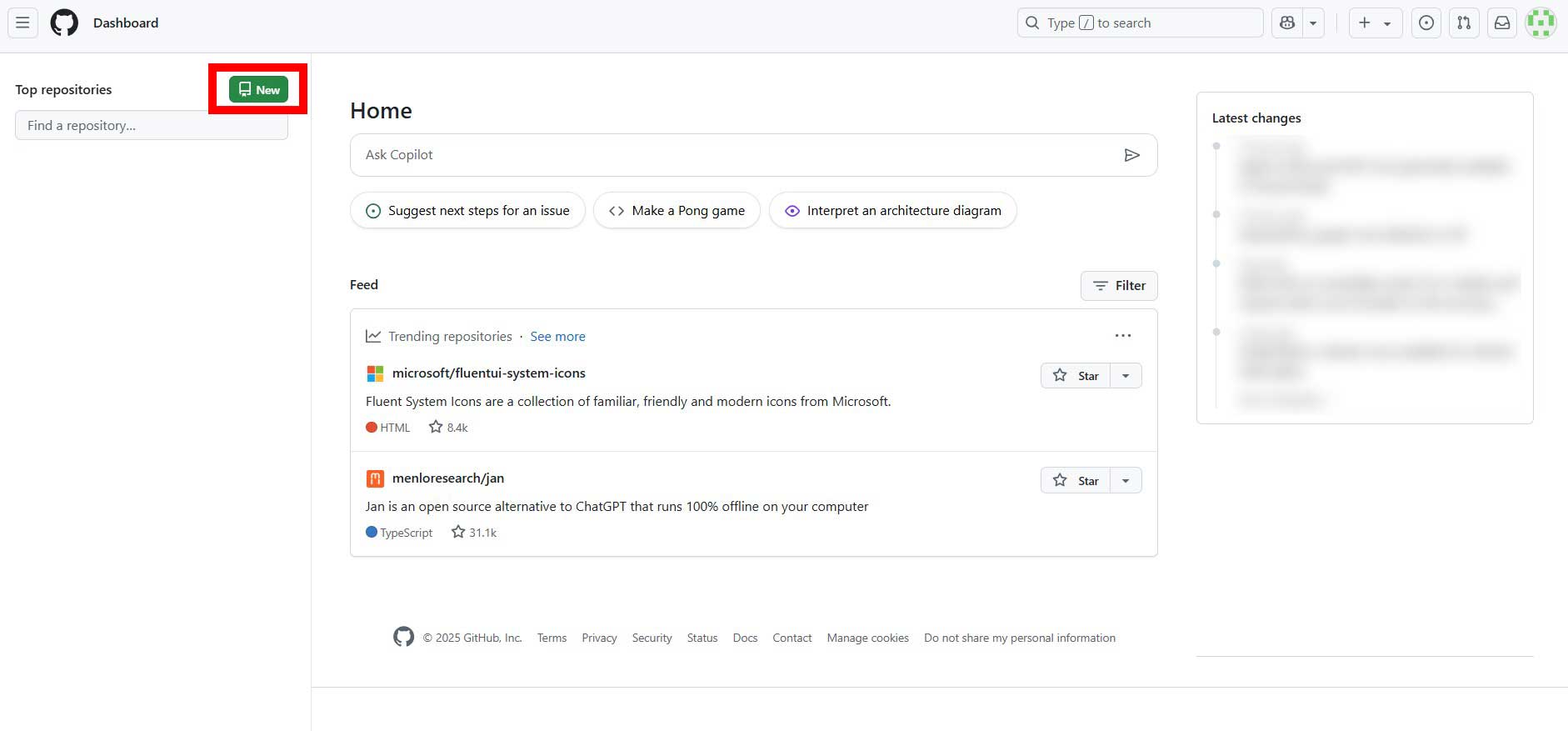Open the Issues icon in header

pos(1426,23)
